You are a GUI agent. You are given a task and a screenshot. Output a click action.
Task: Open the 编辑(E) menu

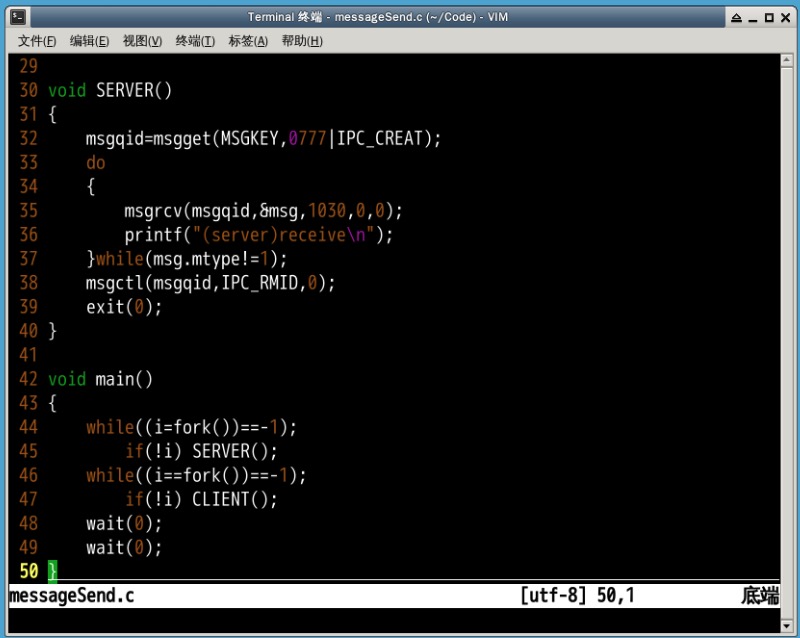tap(89, 41)
